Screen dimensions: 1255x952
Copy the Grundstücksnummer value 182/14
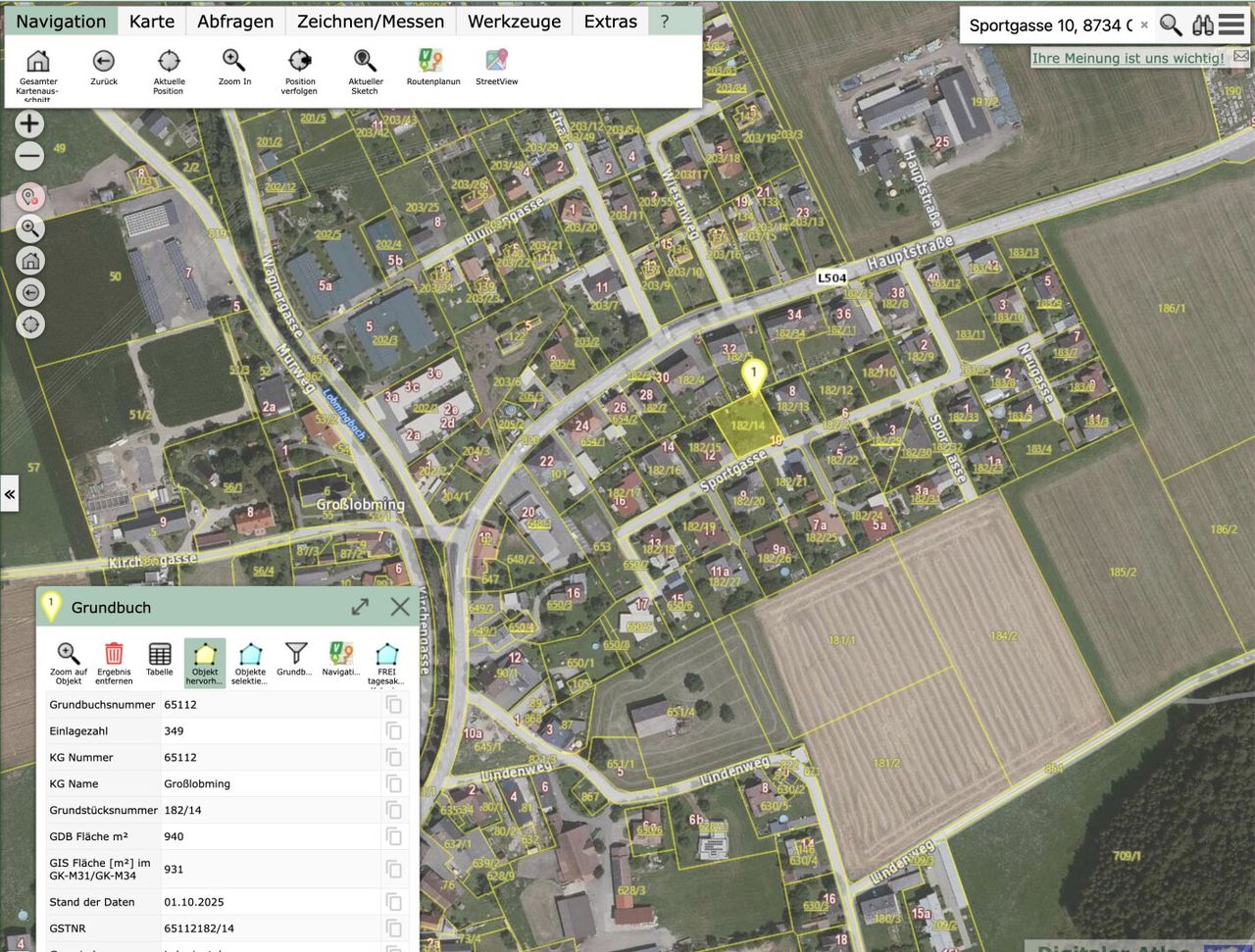click(x=393, y=810)
